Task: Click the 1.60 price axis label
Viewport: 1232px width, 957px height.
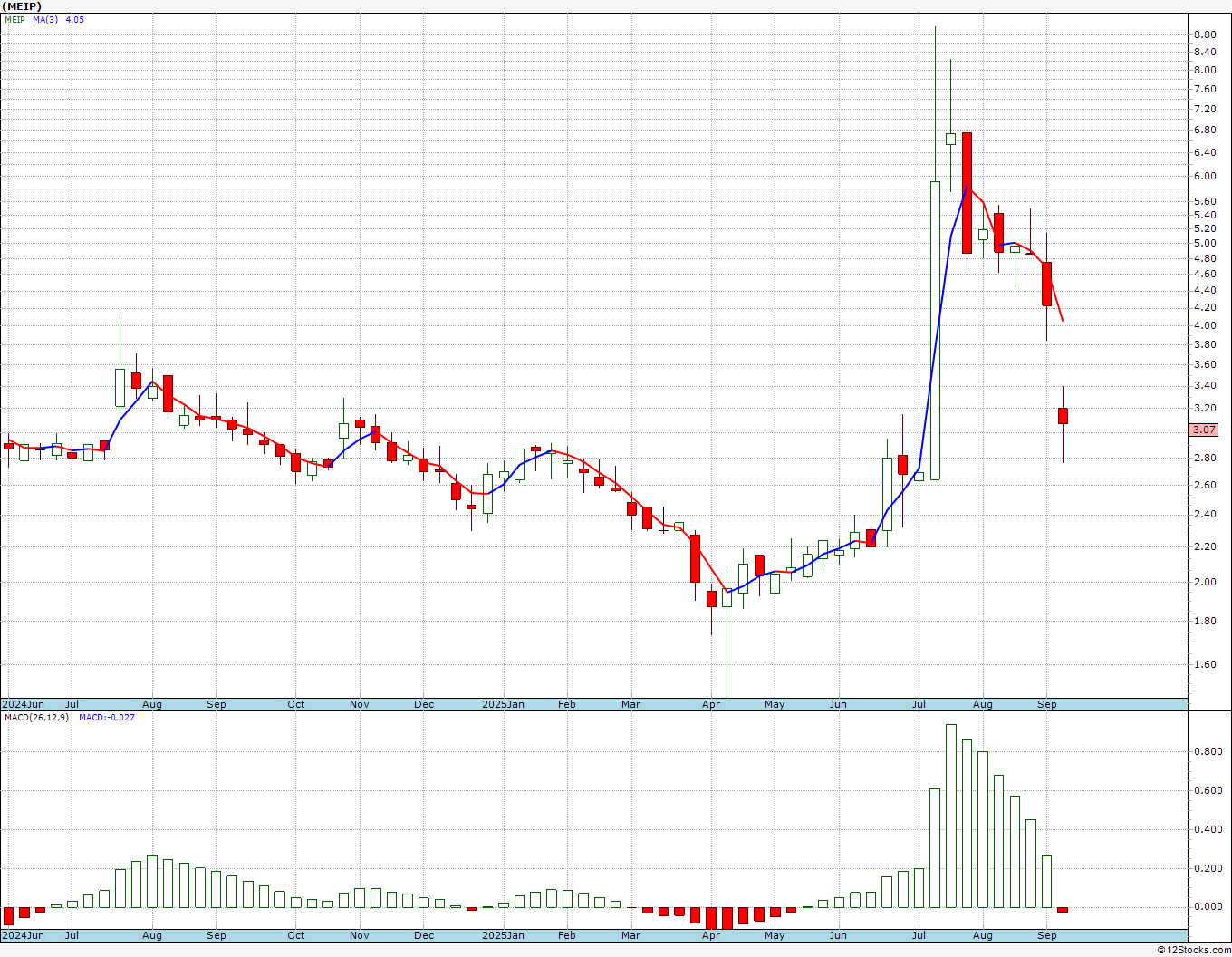Action: point(1205,664)
